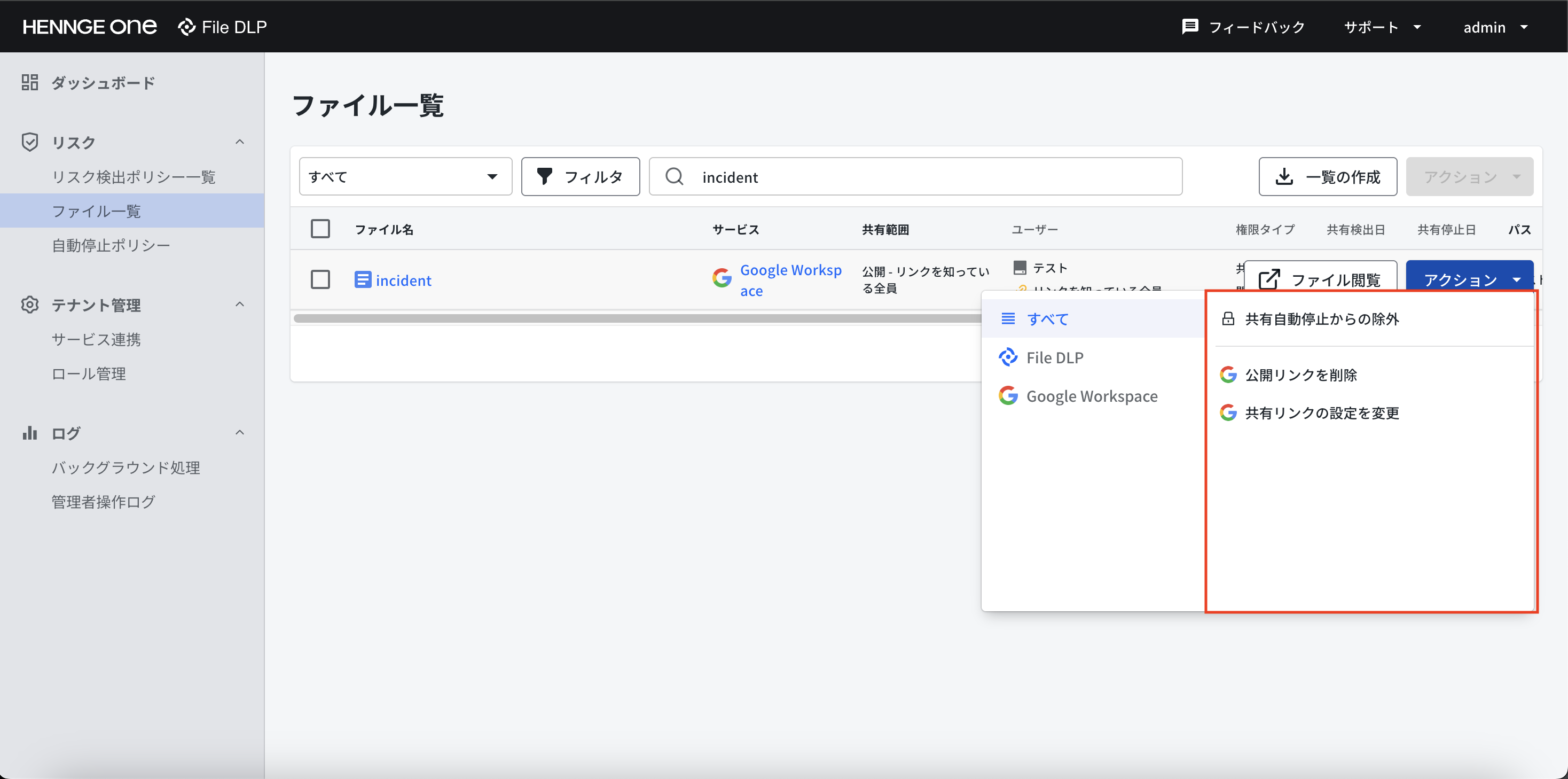1568x779 pixels.
Task: Click the 一覧の作成 download button
Action: click(x=1328, y=177)
